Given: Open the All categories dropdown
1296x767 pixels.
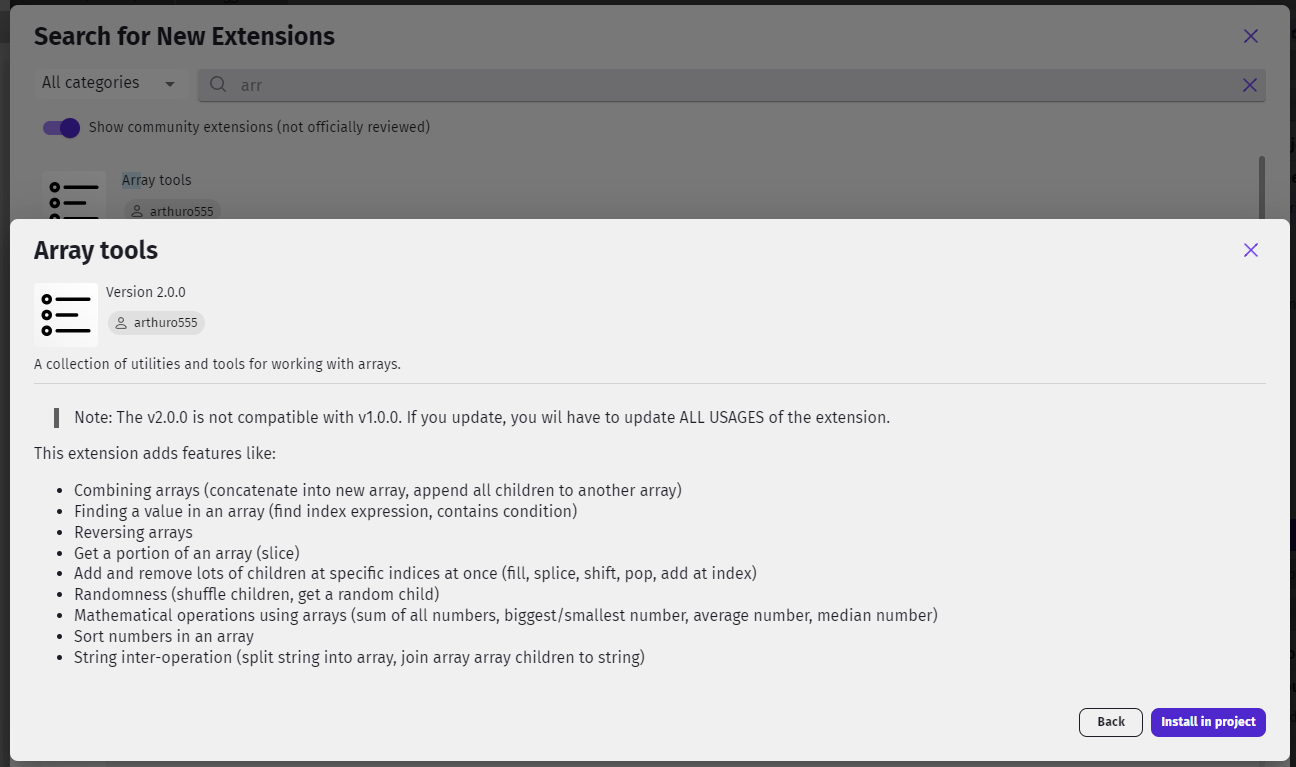Looking at the screenshot, I should click(109, 83).
